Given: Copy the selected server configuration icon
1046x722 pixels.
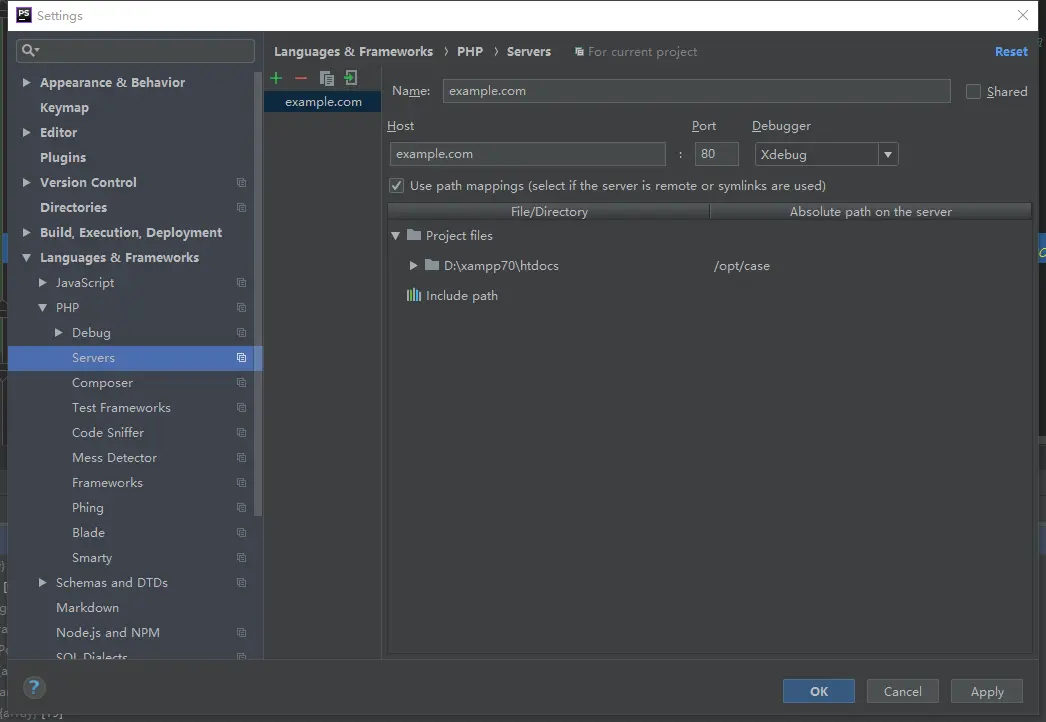Looking at the screenshot, I should coord(326,78).
